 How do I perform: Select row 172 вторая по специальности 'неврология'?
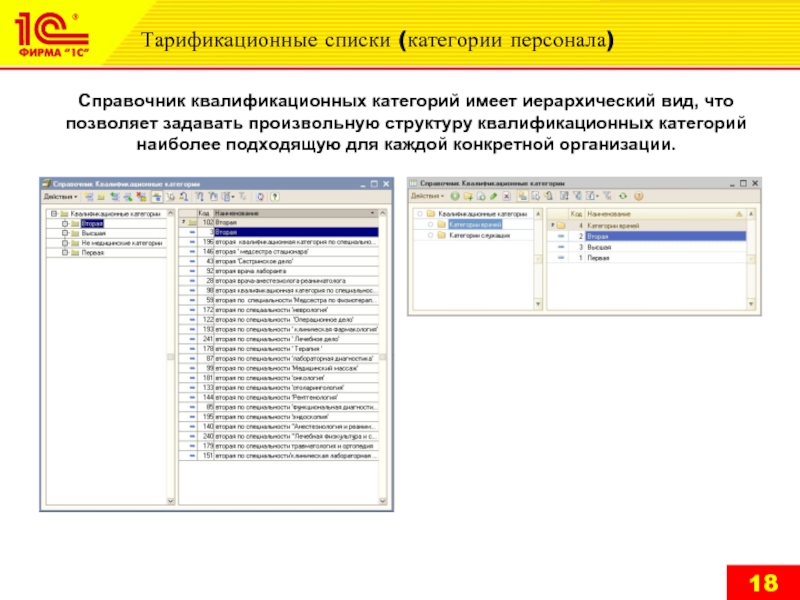click(279, 310)
